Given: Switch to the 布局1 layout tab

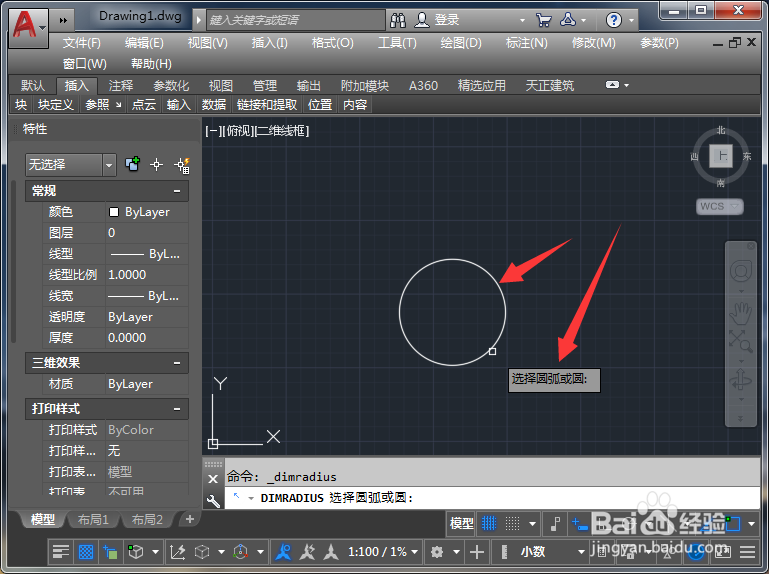Looking at the screenshot, I should tap(93, 519).
